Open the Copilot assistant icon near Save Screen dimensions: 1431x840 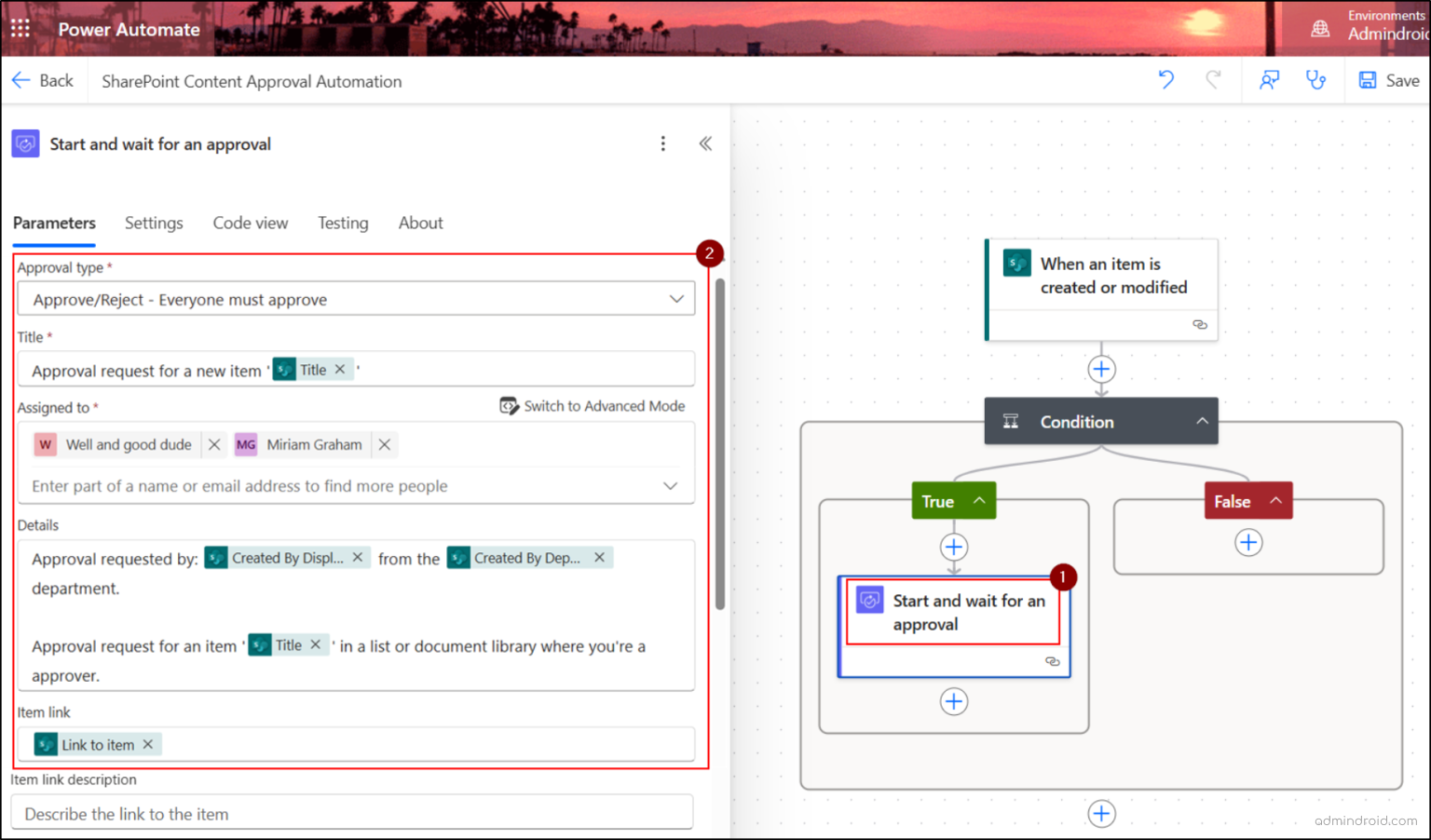(x=1269, y=80)
